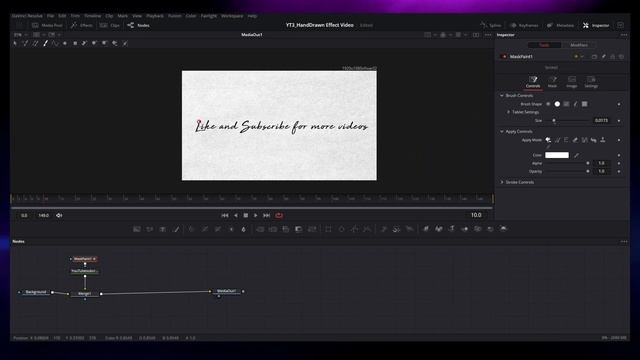Toggle the Nodes panel button
Image resolution: width=640 pixels, height=360 pixels.
coord(138,25)
